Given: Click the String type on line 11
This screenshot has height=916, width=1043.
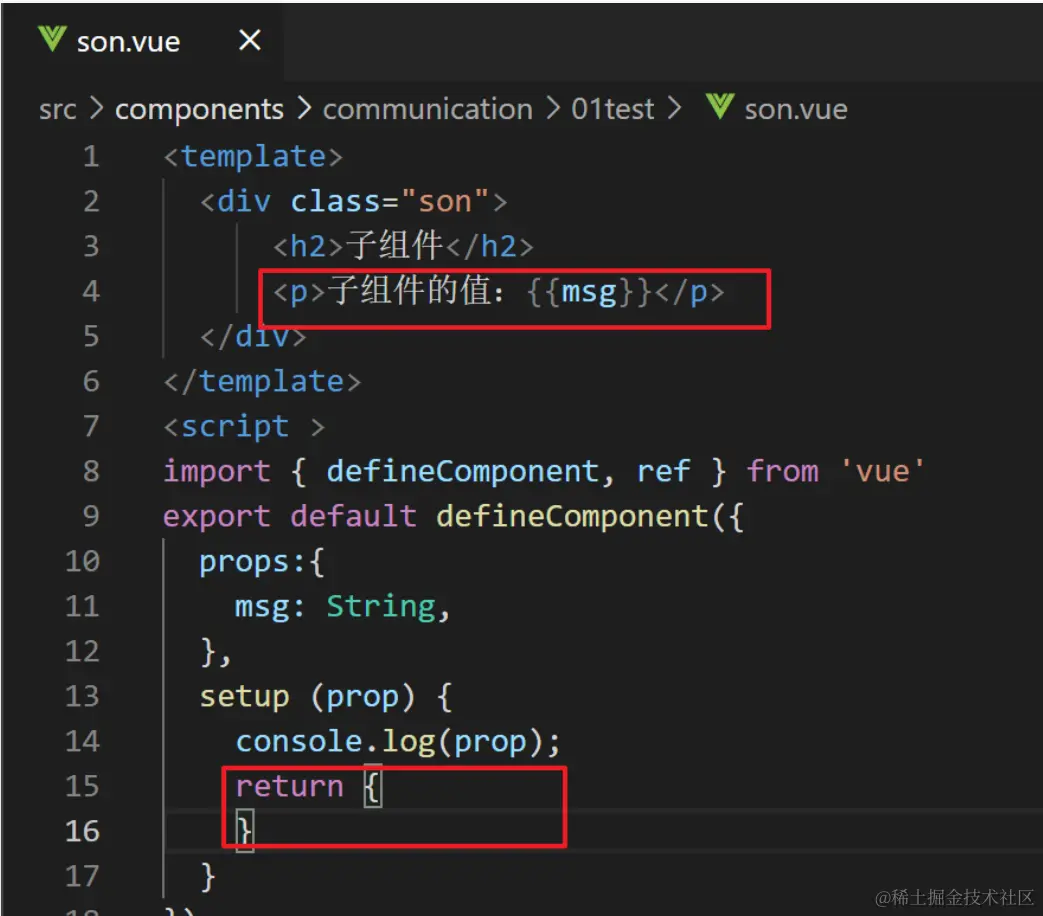Looking at the screenshot, I should 381,606.
